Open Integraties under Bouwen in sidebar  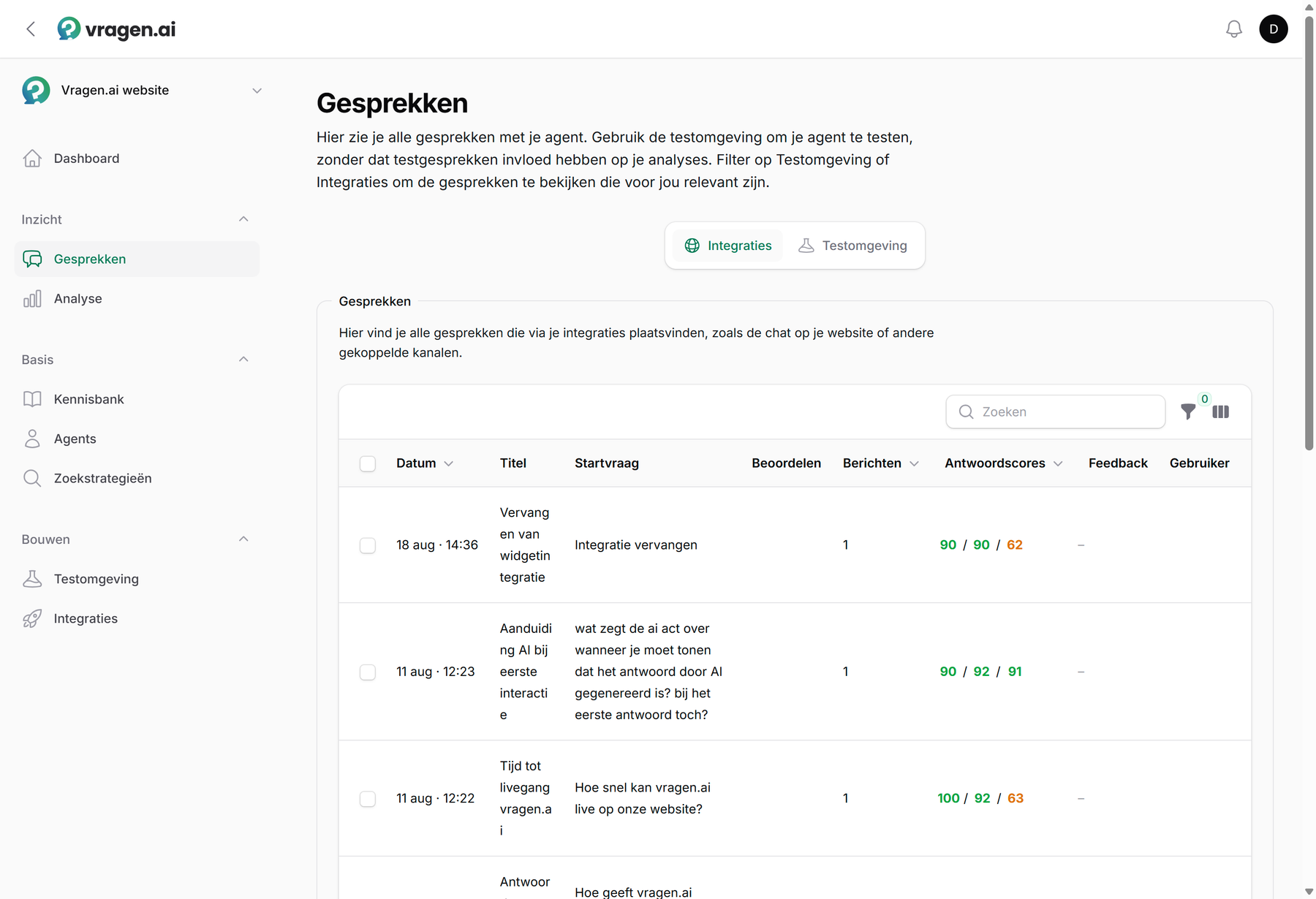tap(137, 618)
